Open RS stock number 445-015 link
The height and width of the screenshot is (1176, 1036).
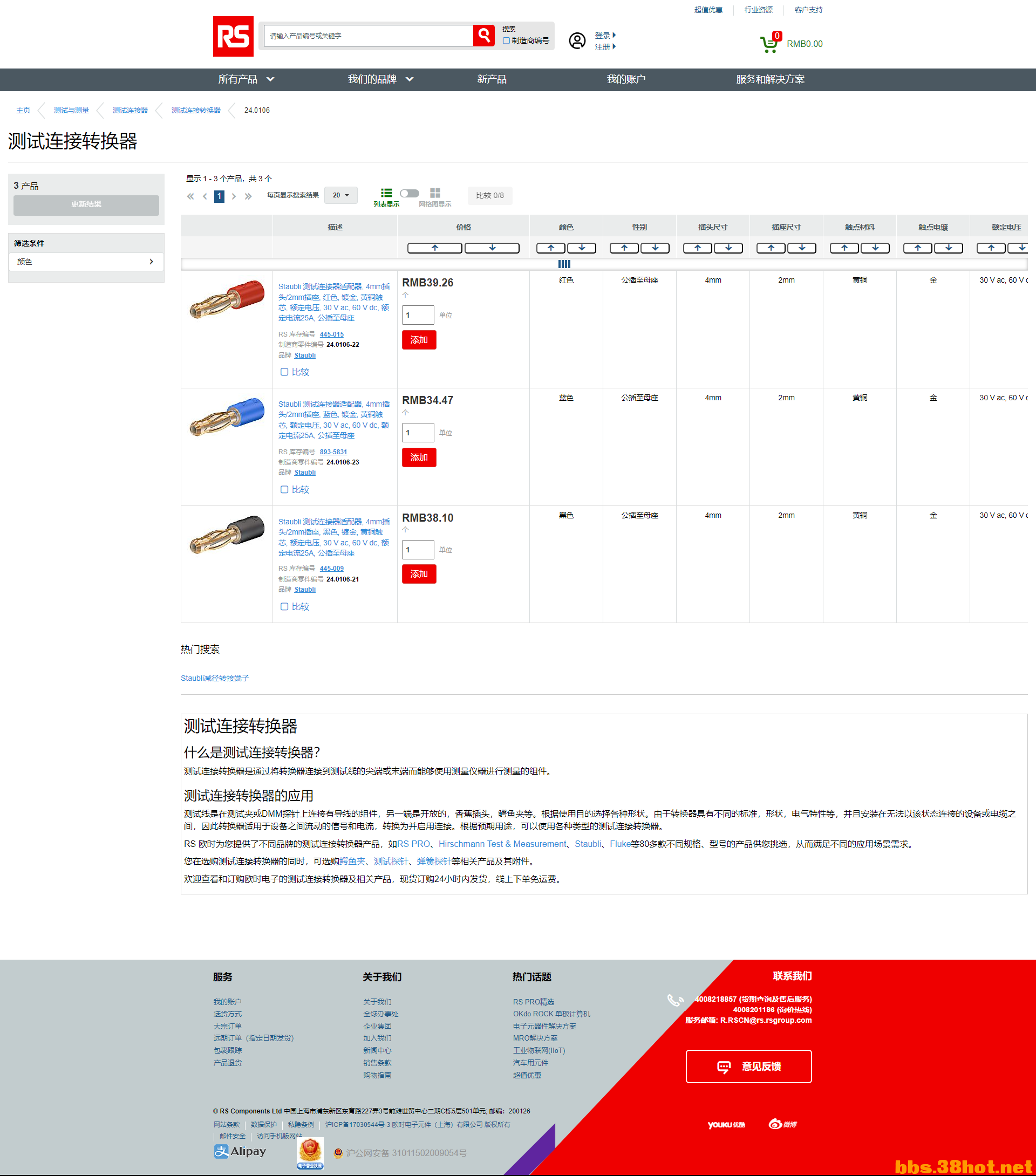tap(331, 334)
